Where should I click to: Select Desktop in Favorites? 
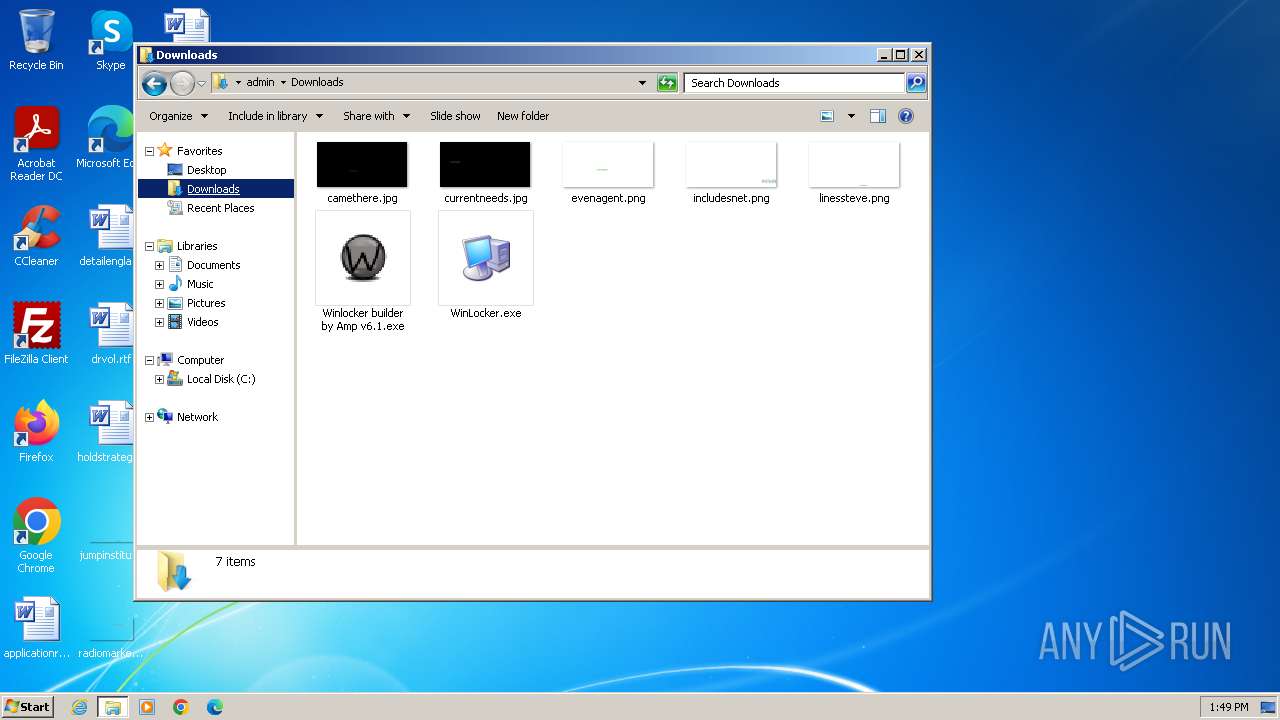click(x=206, y=170)
